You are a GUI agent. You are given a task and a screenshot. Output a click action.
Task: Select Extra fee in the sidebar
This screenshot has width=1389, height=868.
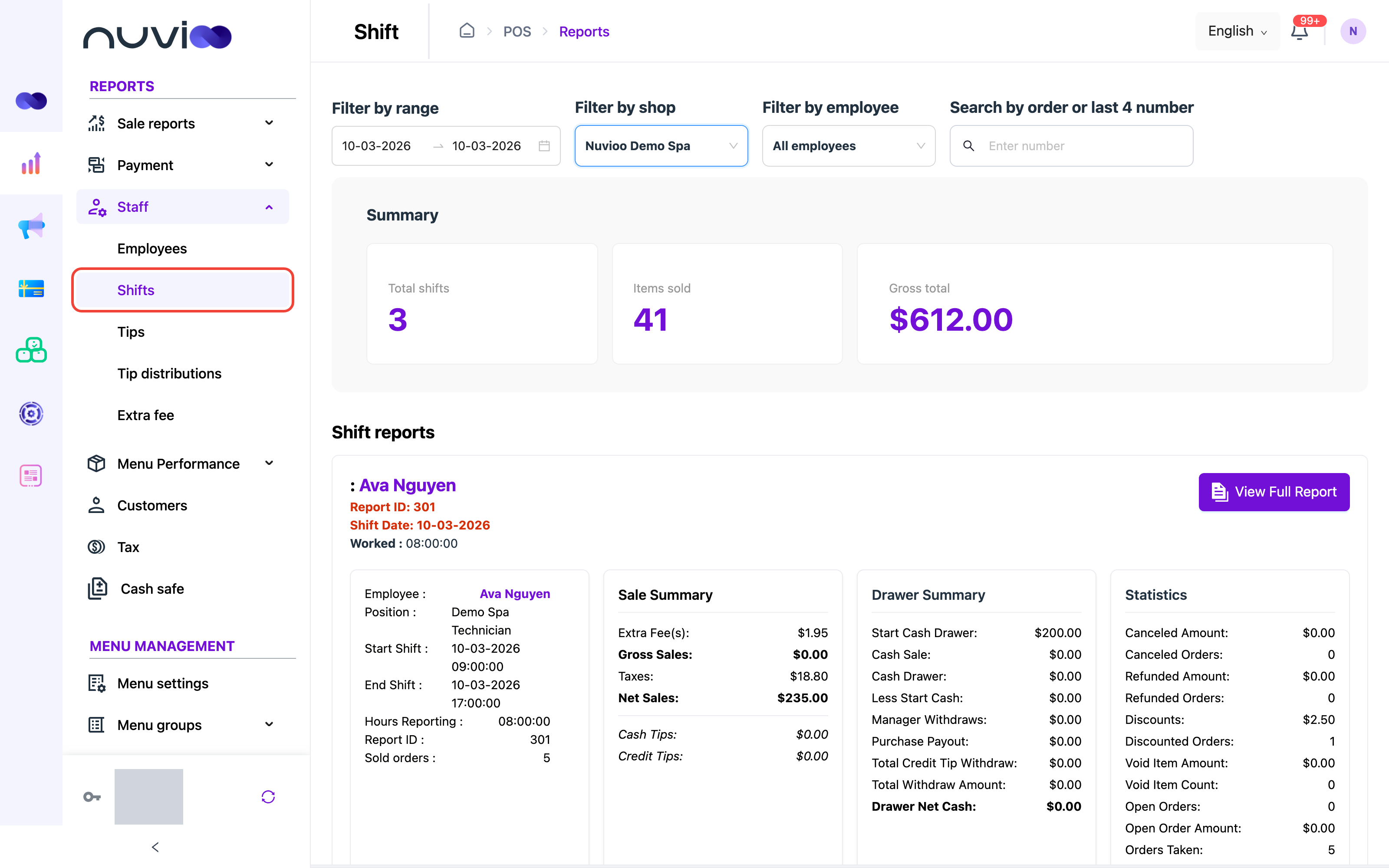pyautogui.click(x=146, y=415)
